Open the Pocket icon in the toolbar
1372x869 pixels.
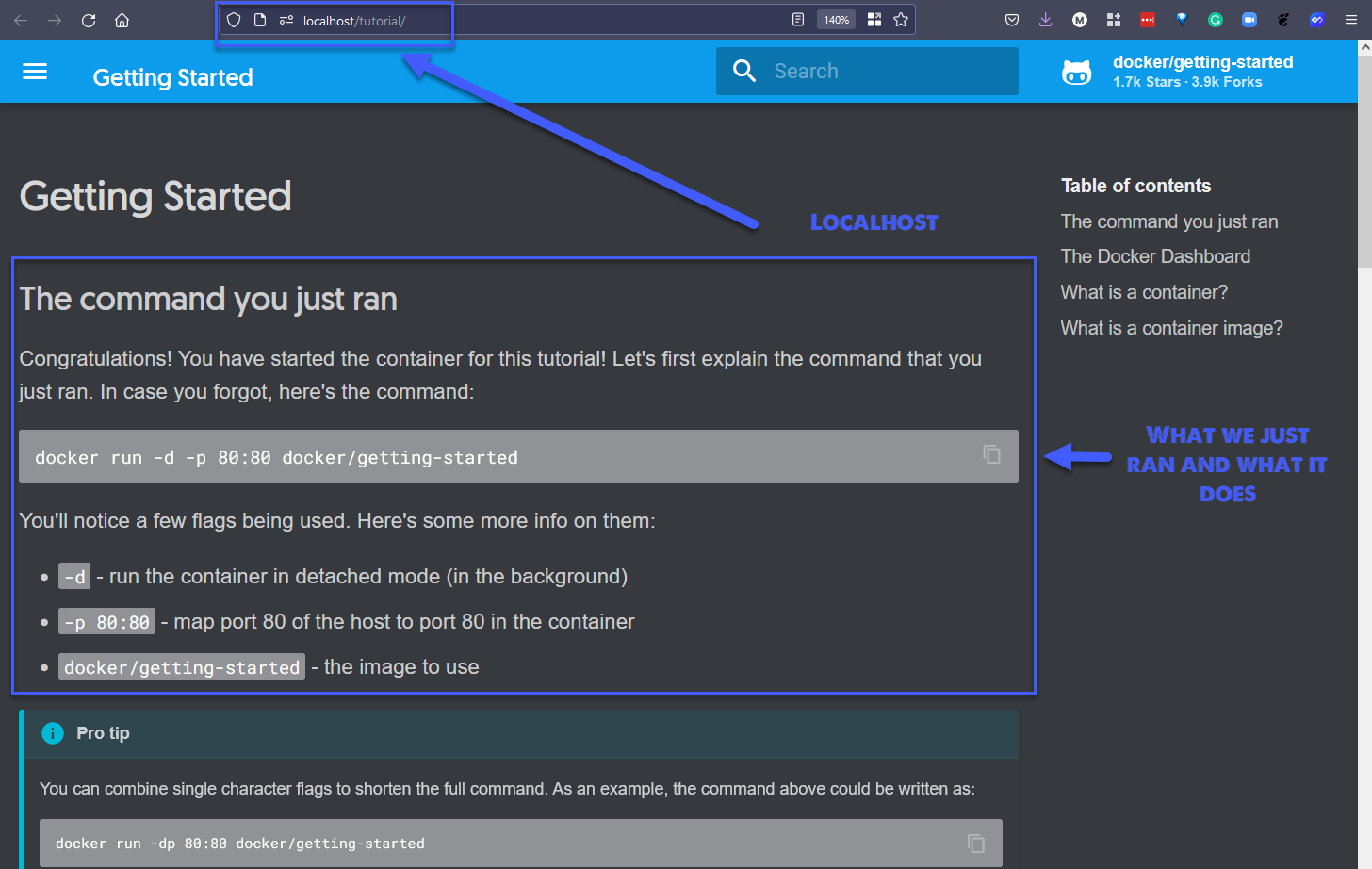pos(1011,19)
